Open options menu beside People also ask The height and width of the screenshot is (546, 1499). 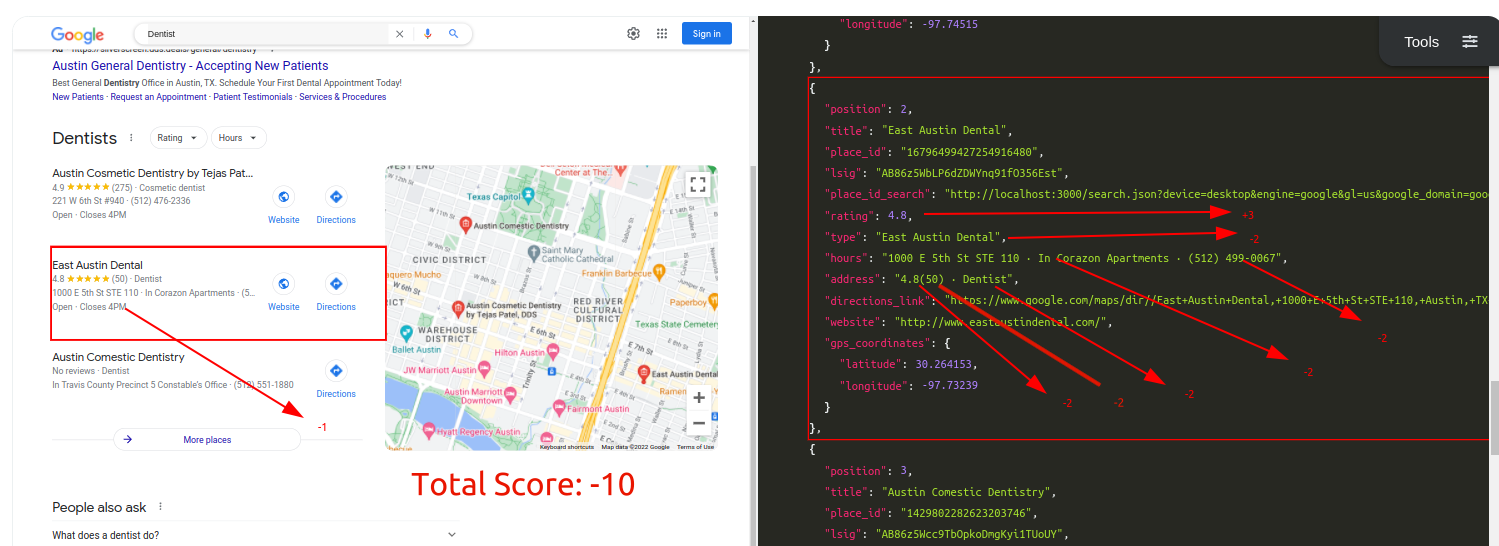(160, 507)
